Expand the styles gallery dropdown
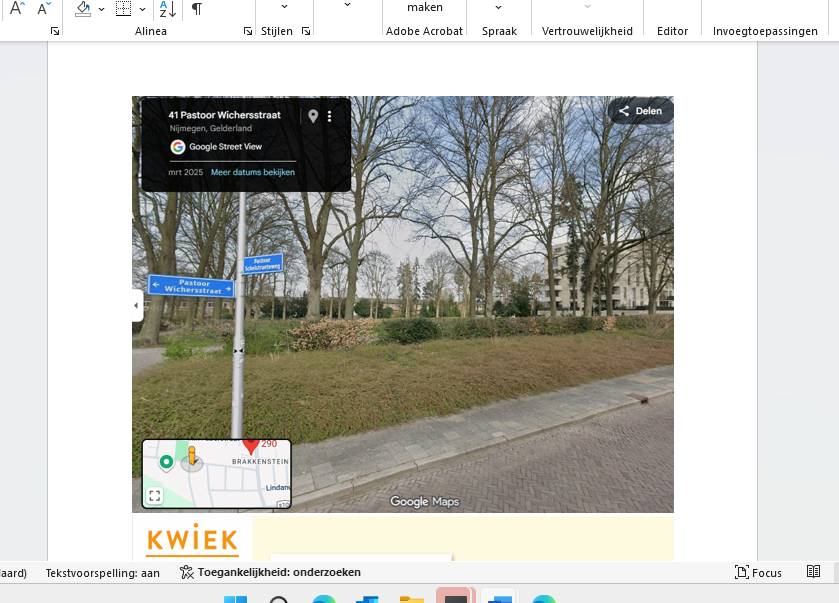 [347, 6]
